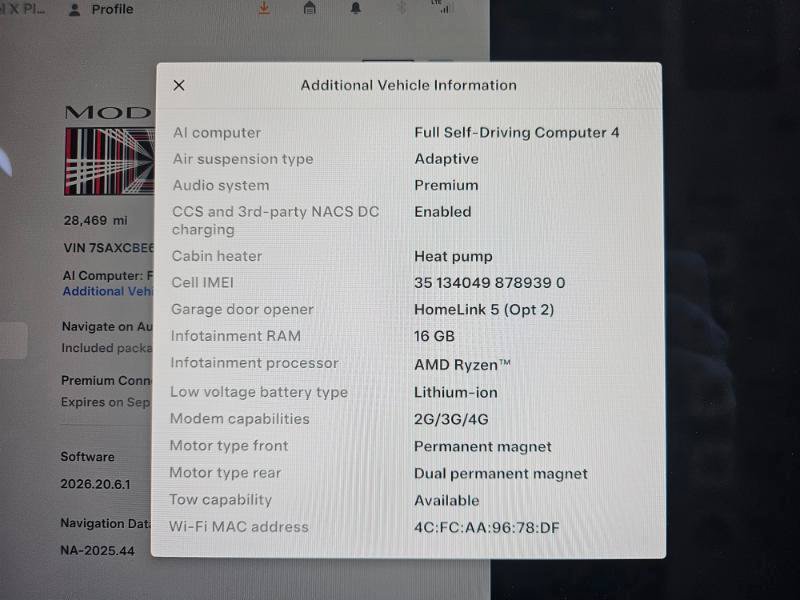800x600 pixels.
Task: Open the HomeLink garage icon
Action: coord(309,8)
